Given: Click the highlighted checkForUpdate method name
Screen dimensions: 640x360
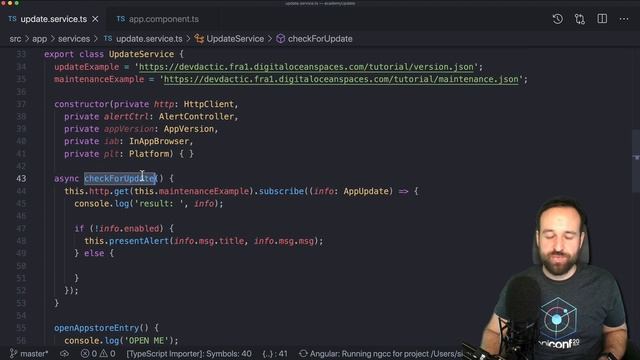Looking at the screenshot, I should 120,178.
